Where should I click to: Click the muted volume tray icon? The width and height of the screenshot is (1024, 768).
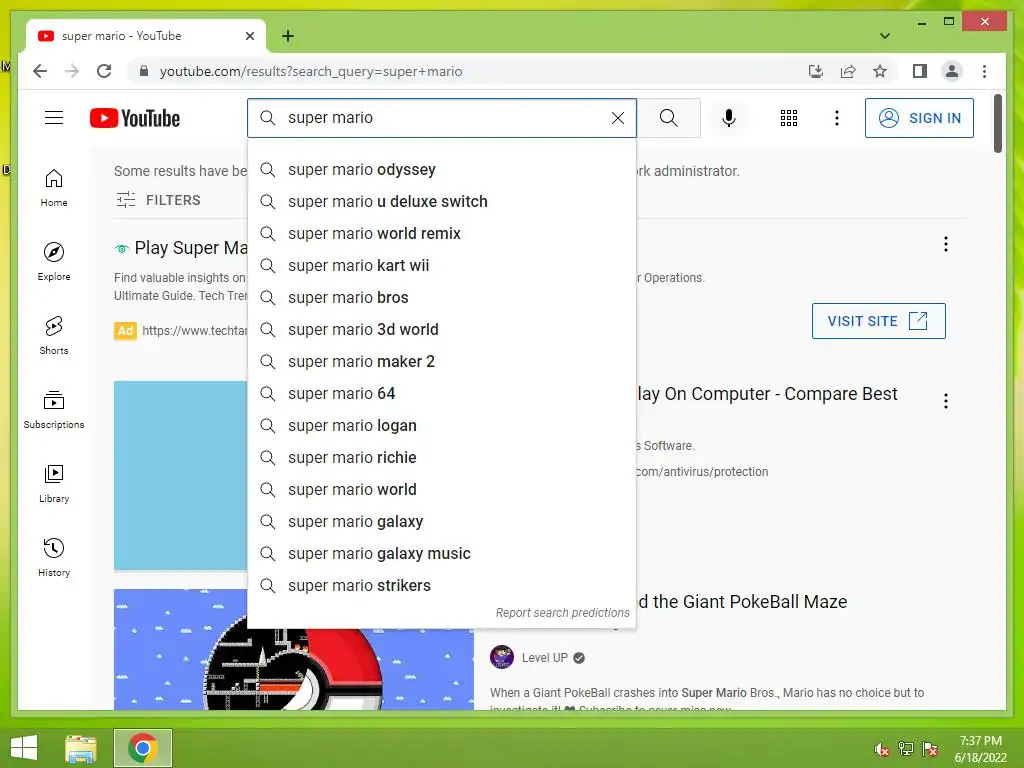[882, 749]
